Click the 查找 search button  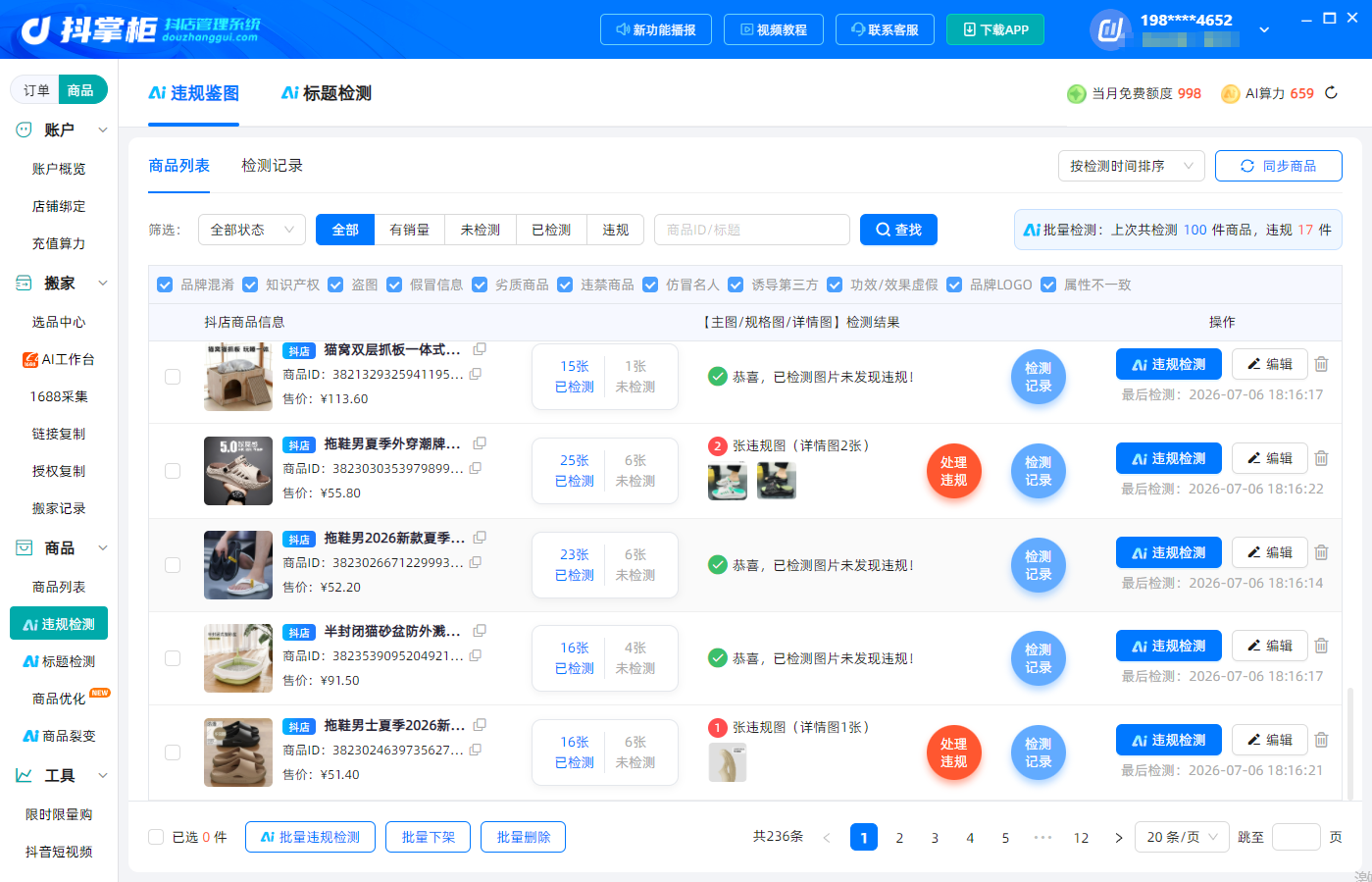898,230
